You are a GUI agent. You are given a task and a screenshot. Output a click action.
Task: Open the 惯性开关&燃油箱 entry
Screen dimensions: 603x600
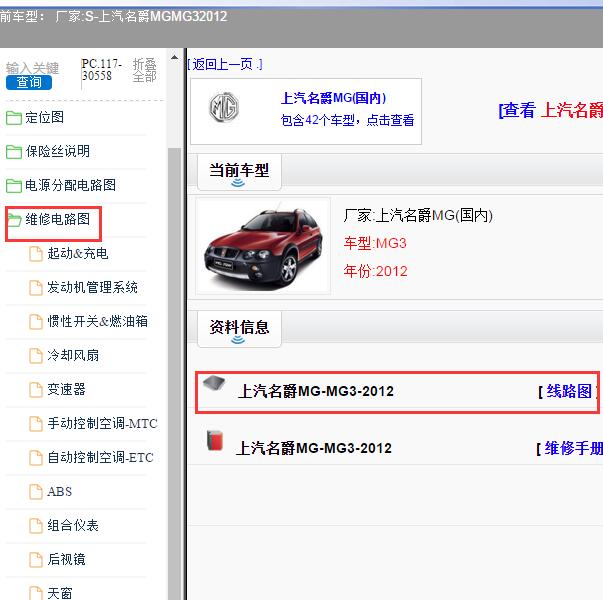click(x=98, y=321)
